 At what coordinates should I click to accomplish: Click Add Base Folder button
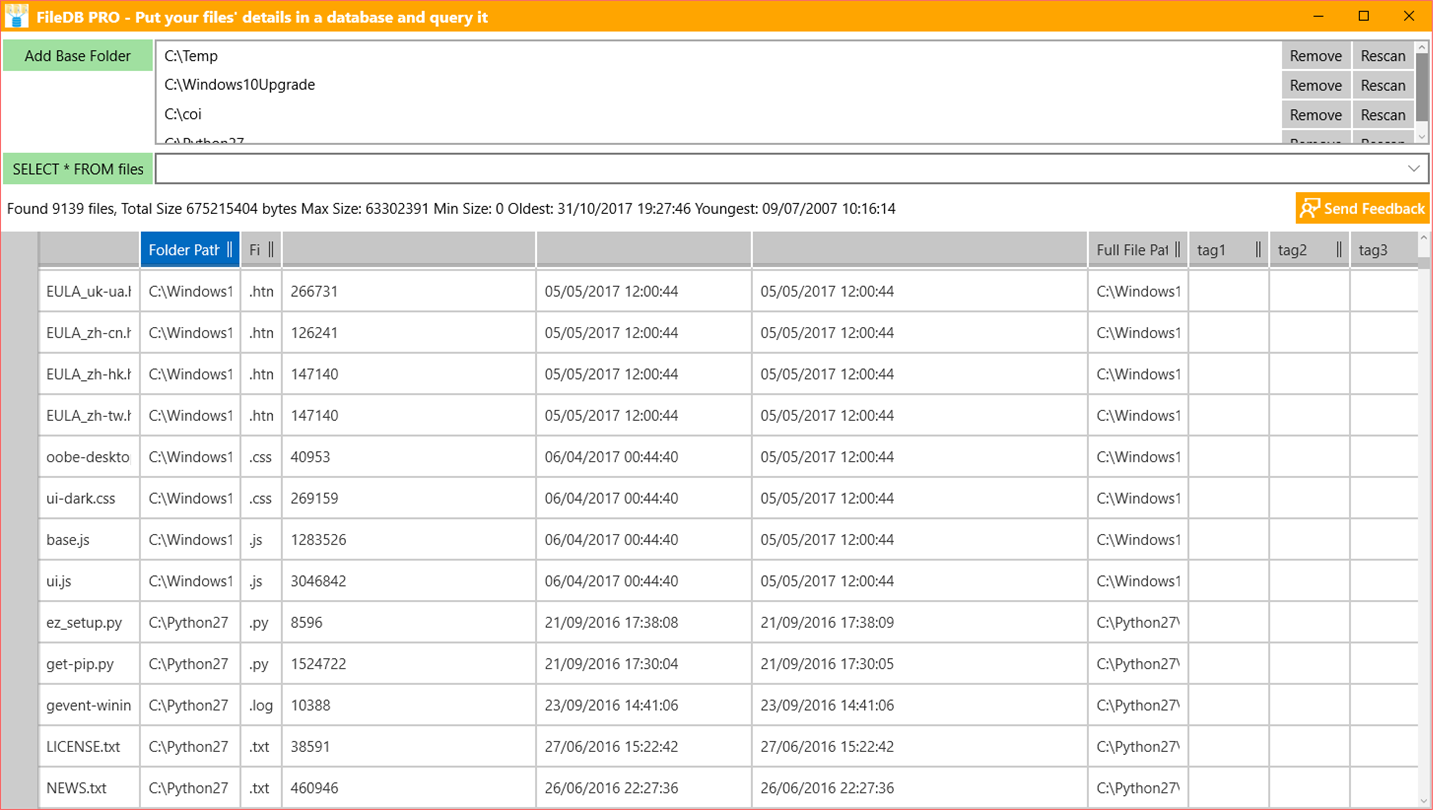[x=78, y=56]
